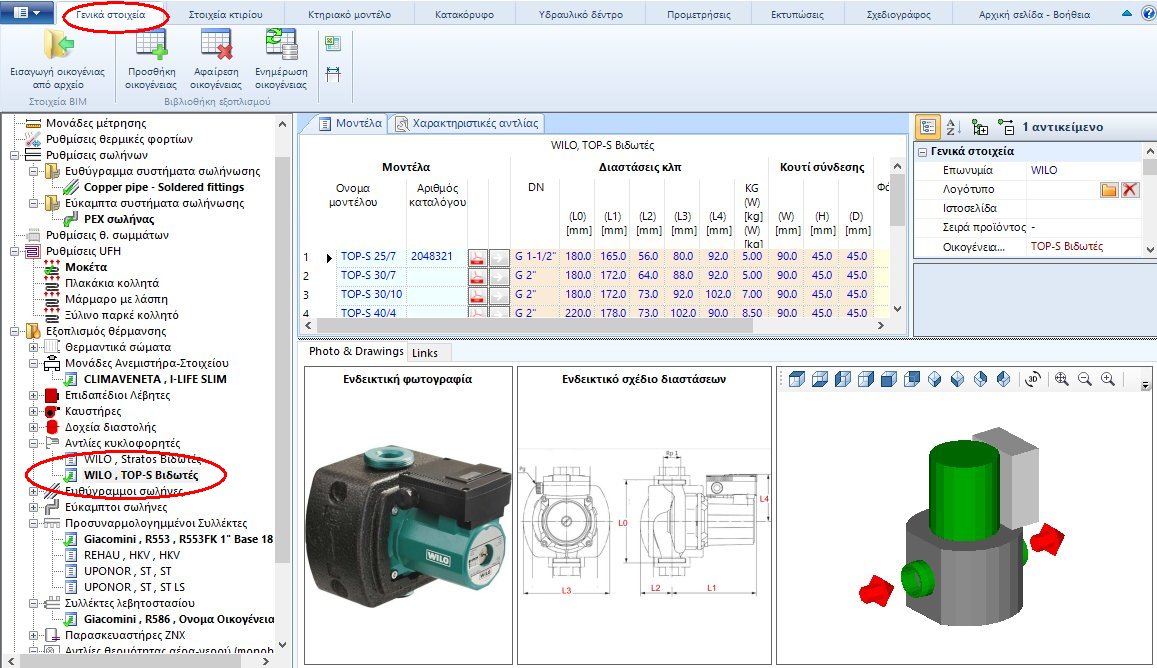Collapse the Γενικά στοιχεία section
1157x668 pixels.
(x=923, y=152)
